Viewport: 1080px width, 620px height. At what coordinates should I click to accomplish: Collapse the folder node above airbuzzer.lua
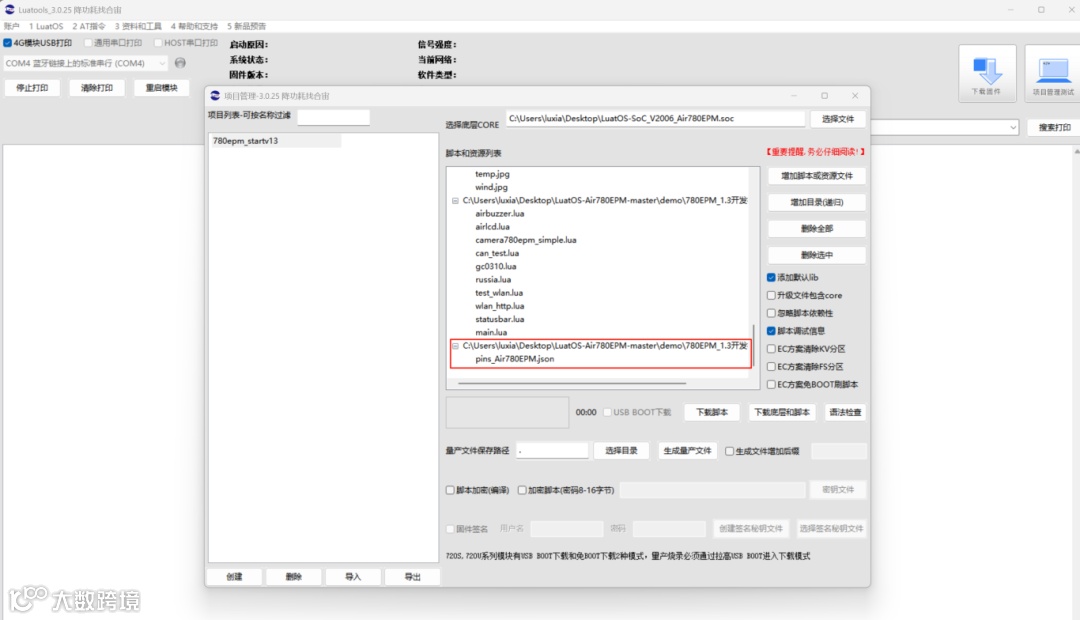[x=455, y=201]
